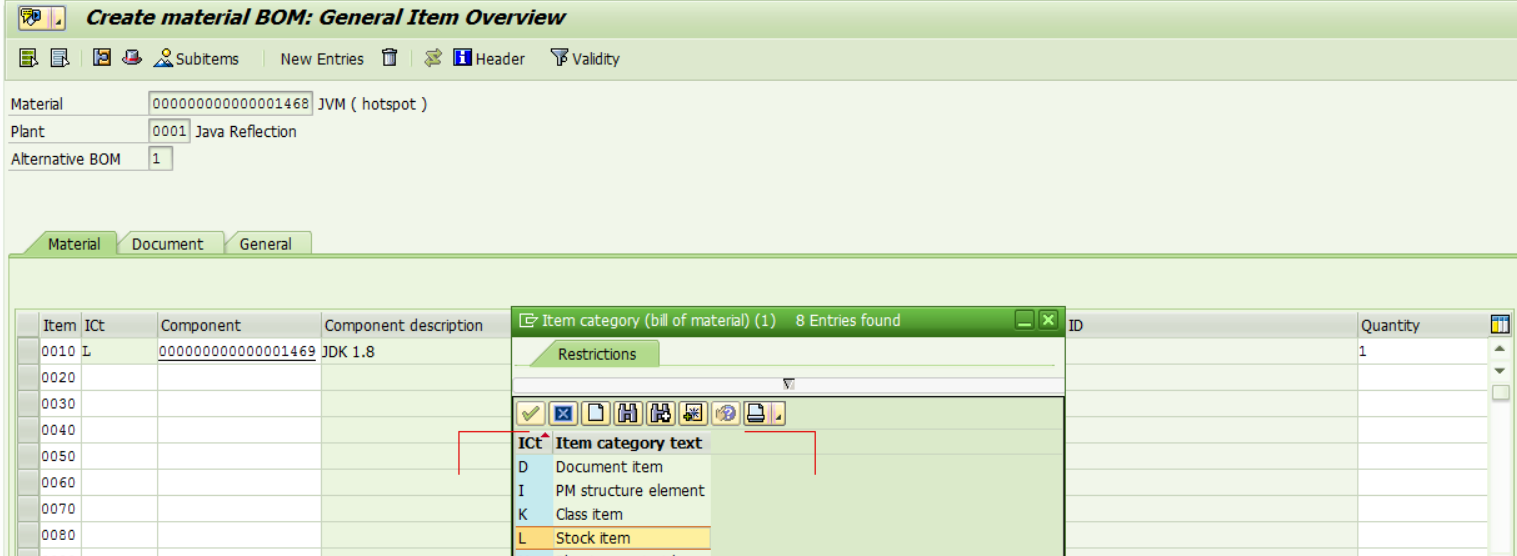This screenshot has height=556, width=1517.
Task: Switch to the Document tab
Action: tap(167, 244)
